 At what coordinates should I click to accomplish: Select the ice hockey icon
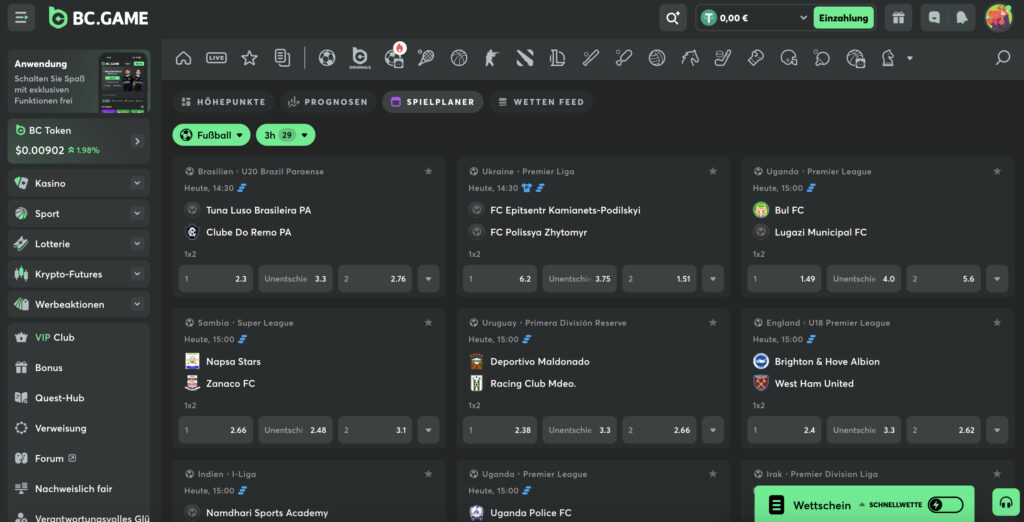pyautogui.click(x=722, y=58)
